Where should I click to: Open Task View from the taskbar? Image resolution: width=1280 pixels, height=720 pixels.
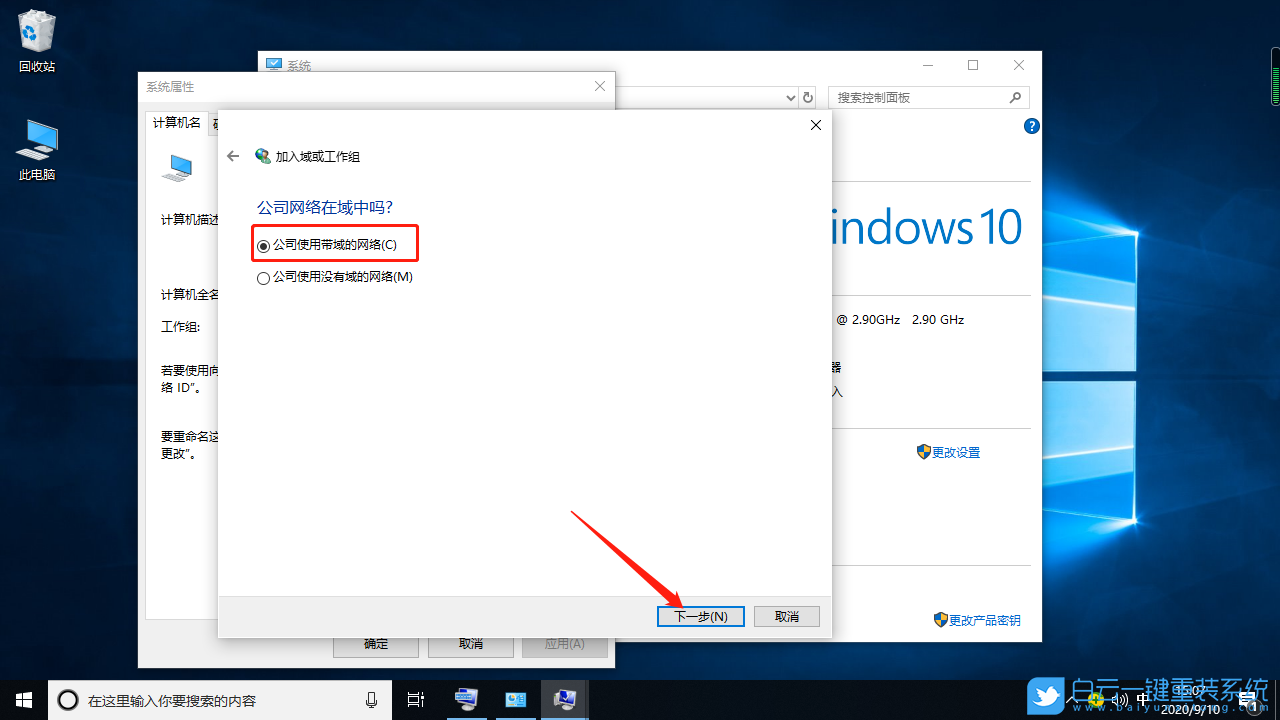(415, 700)
